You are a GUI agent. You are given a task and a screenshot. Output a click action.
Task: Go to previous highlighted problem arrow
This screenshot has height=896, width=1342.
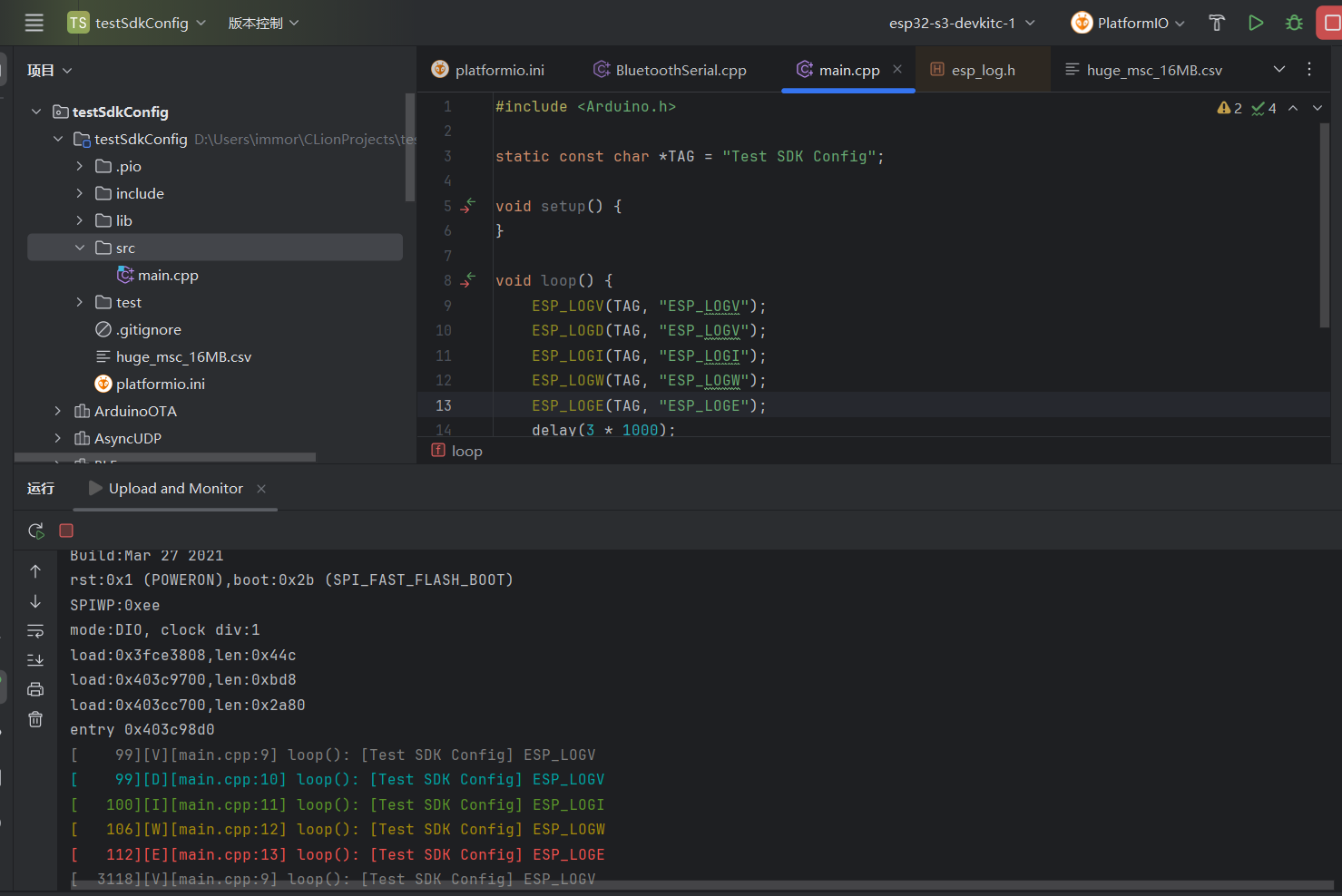coord(1293,108)
